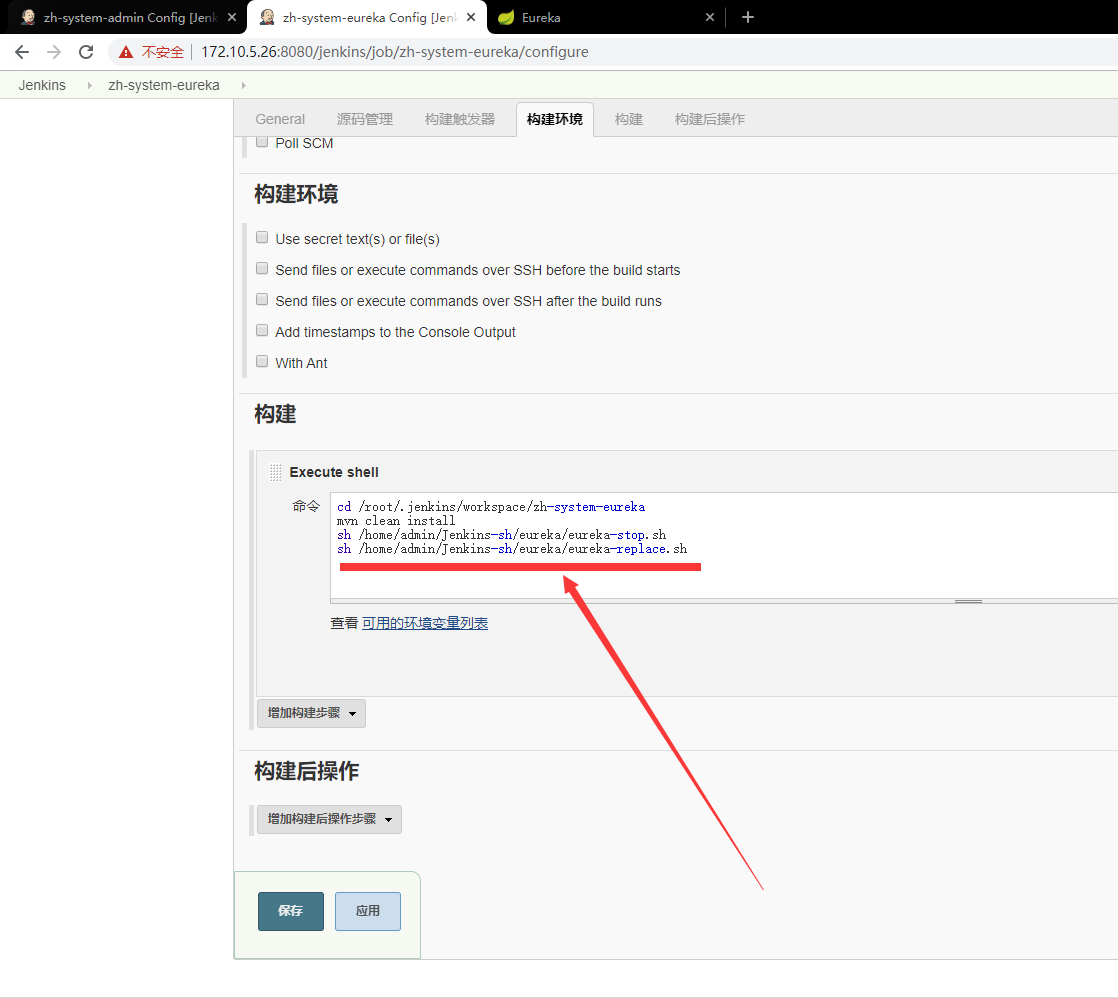Click the eureka-replace.sh command line
Viewport: 1118px width, 998px height.
(x=512, y=549)
